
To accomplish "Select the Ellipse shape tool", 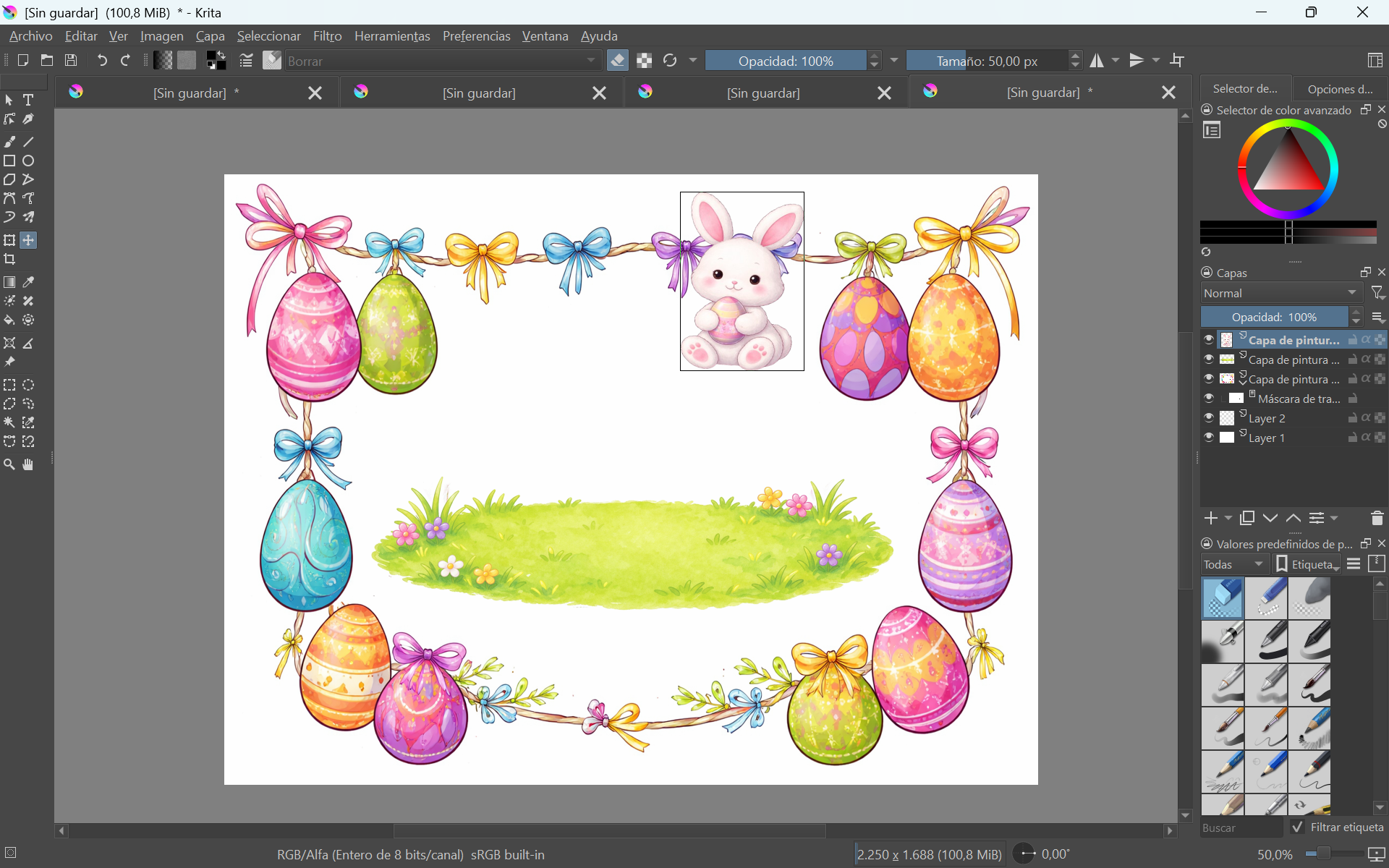I will click(28, 161).
